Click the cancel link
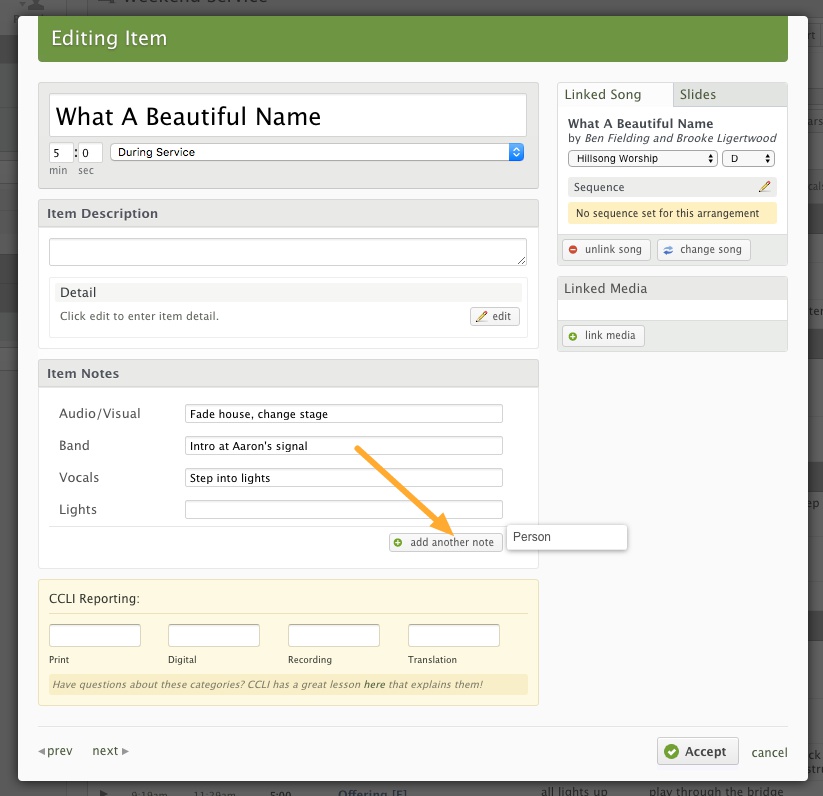 [x=769, y=752]
